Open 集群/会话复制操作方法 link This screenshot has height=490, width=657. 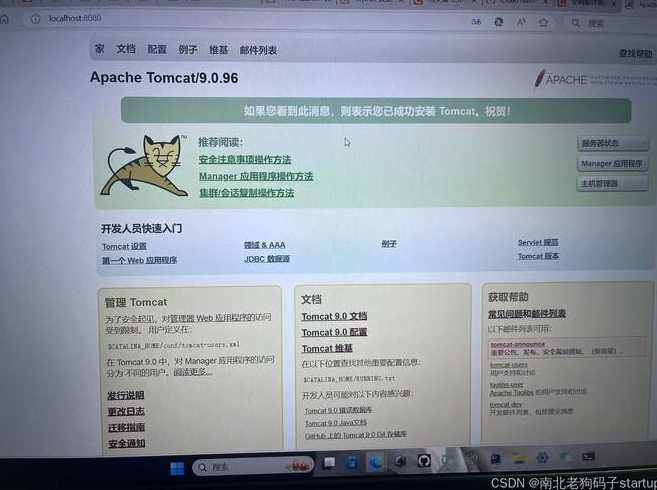tap(247, 193)
